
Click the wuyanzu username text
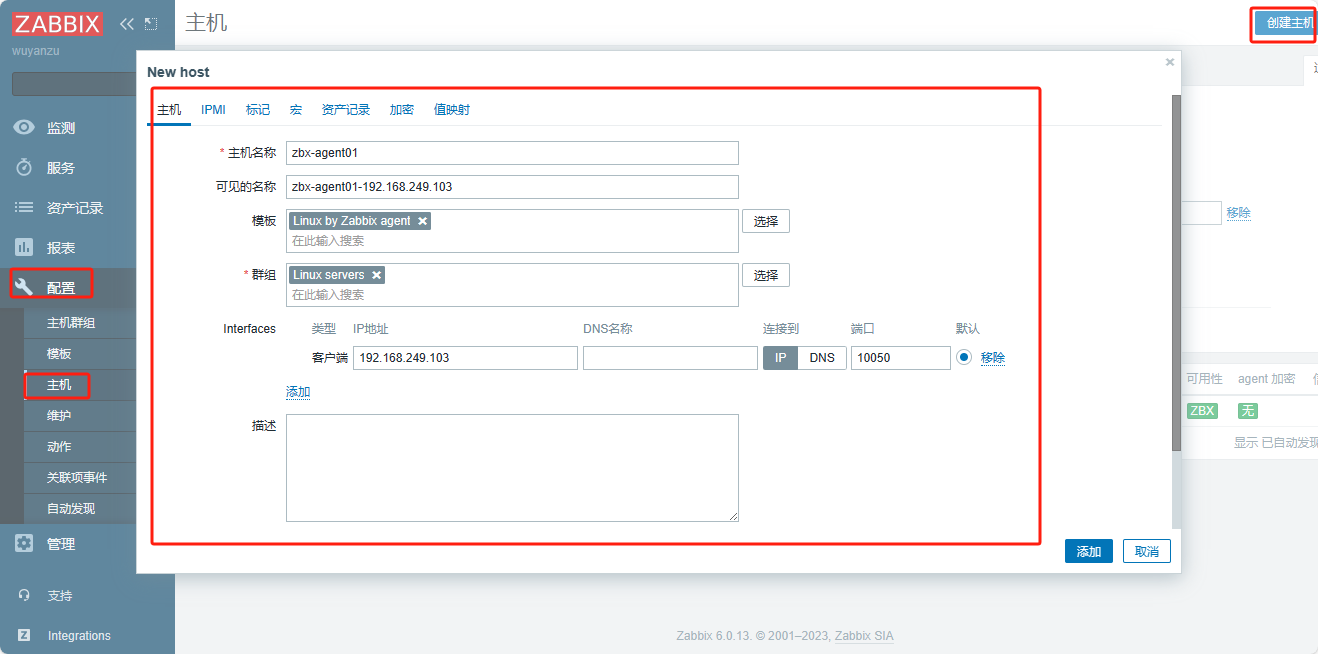[x=37, y=50]
